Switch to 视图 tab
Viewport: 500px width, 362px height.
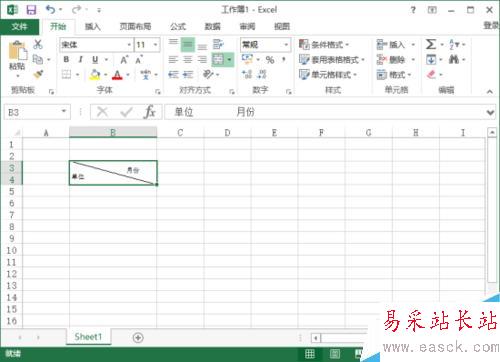tap(282, 26)
